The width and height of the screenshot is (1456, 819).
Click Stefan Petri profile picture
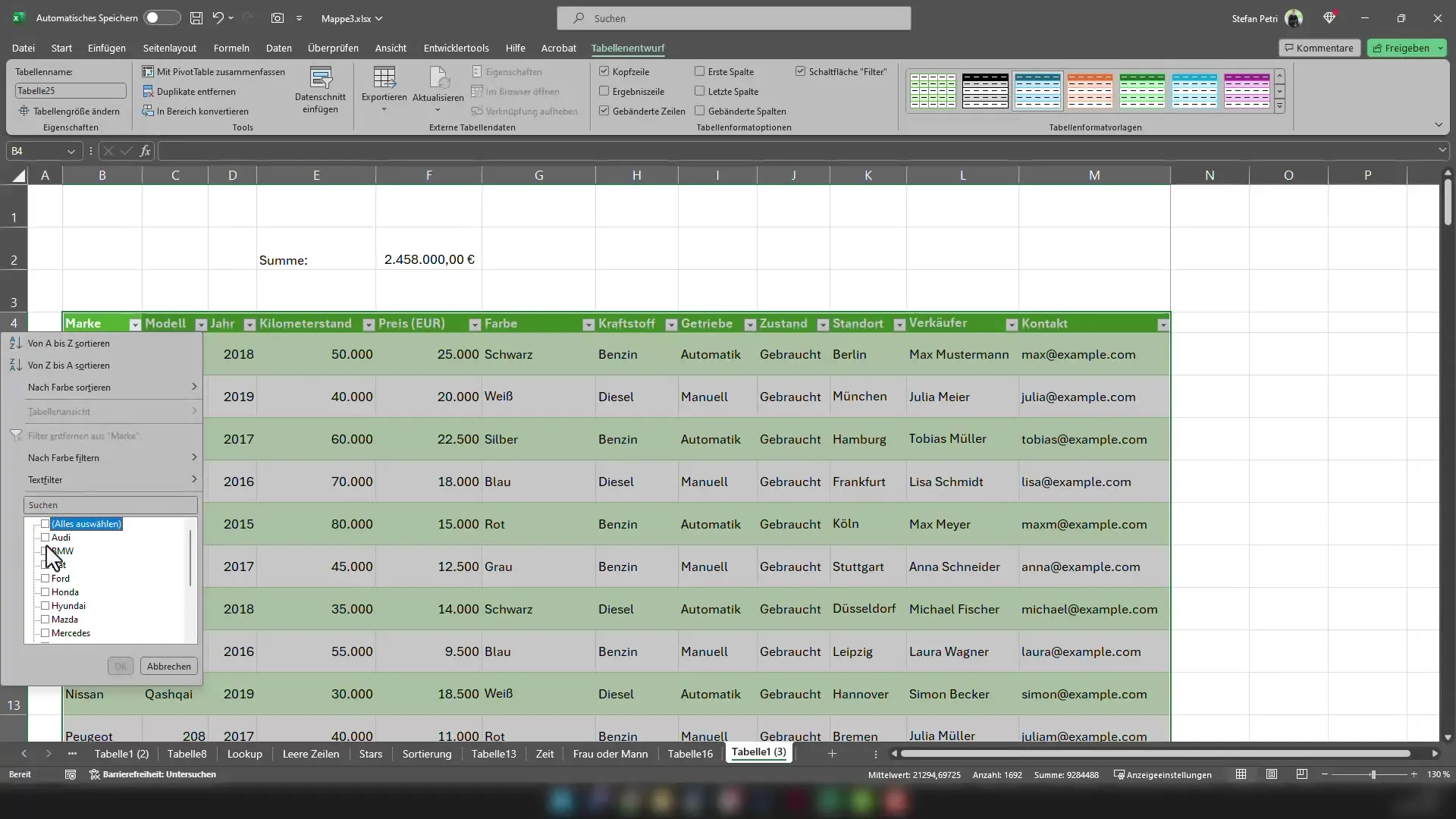coord(1294,18)
